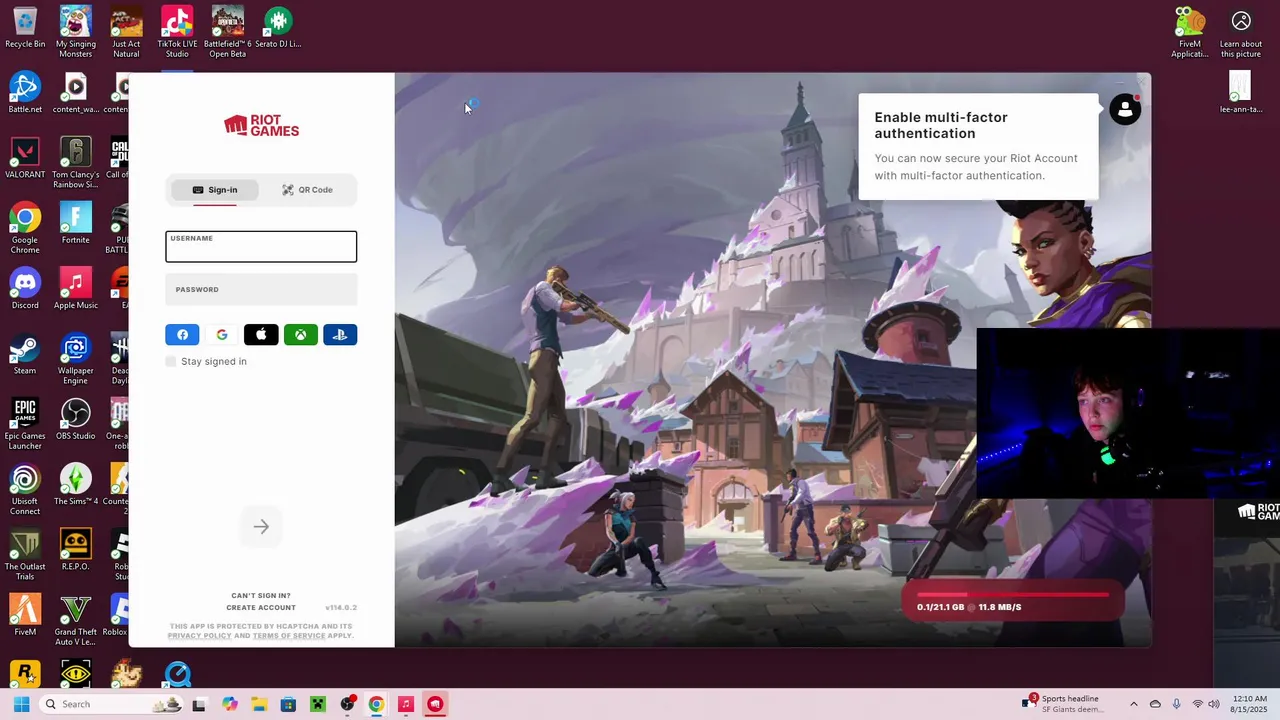
Task: Open Task View from the taskbar
Action: (x=199, y=704)
